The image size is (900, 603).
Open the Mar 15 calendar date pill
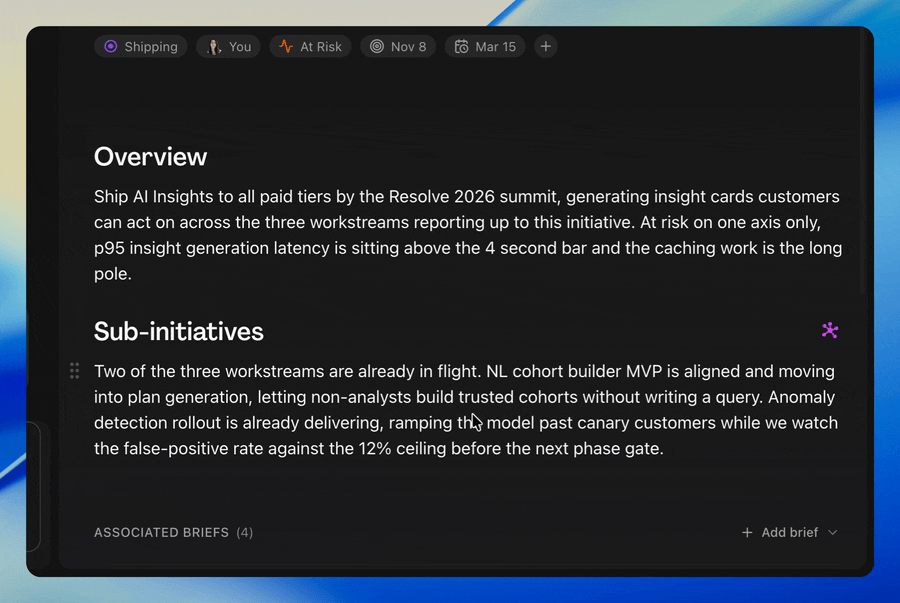click(x=485, y=46)
